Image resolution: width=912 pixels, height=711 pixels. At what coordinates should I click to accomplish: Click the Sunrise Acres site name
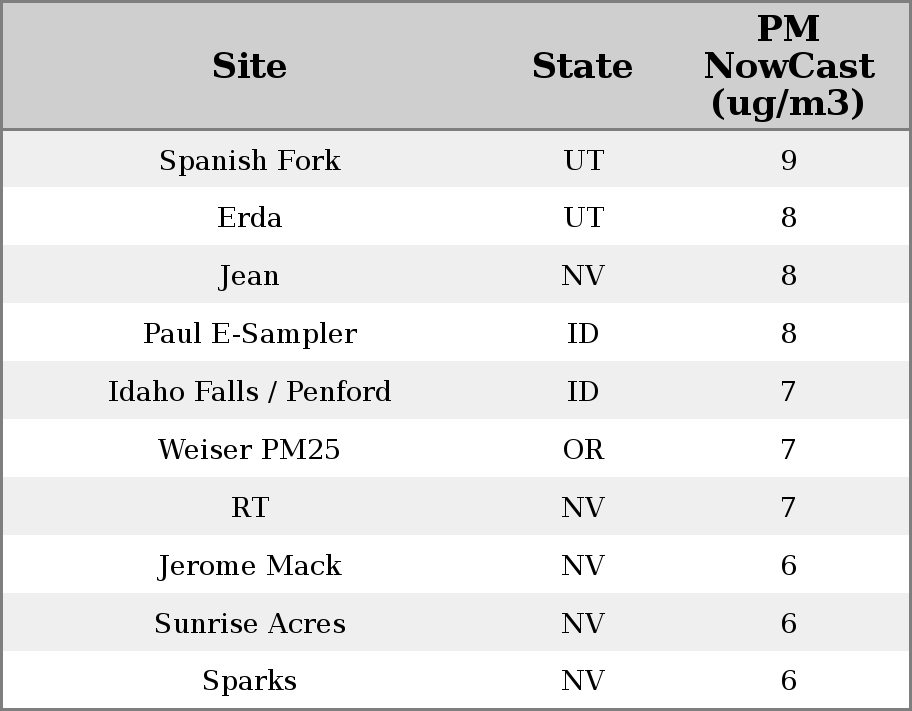249,624
